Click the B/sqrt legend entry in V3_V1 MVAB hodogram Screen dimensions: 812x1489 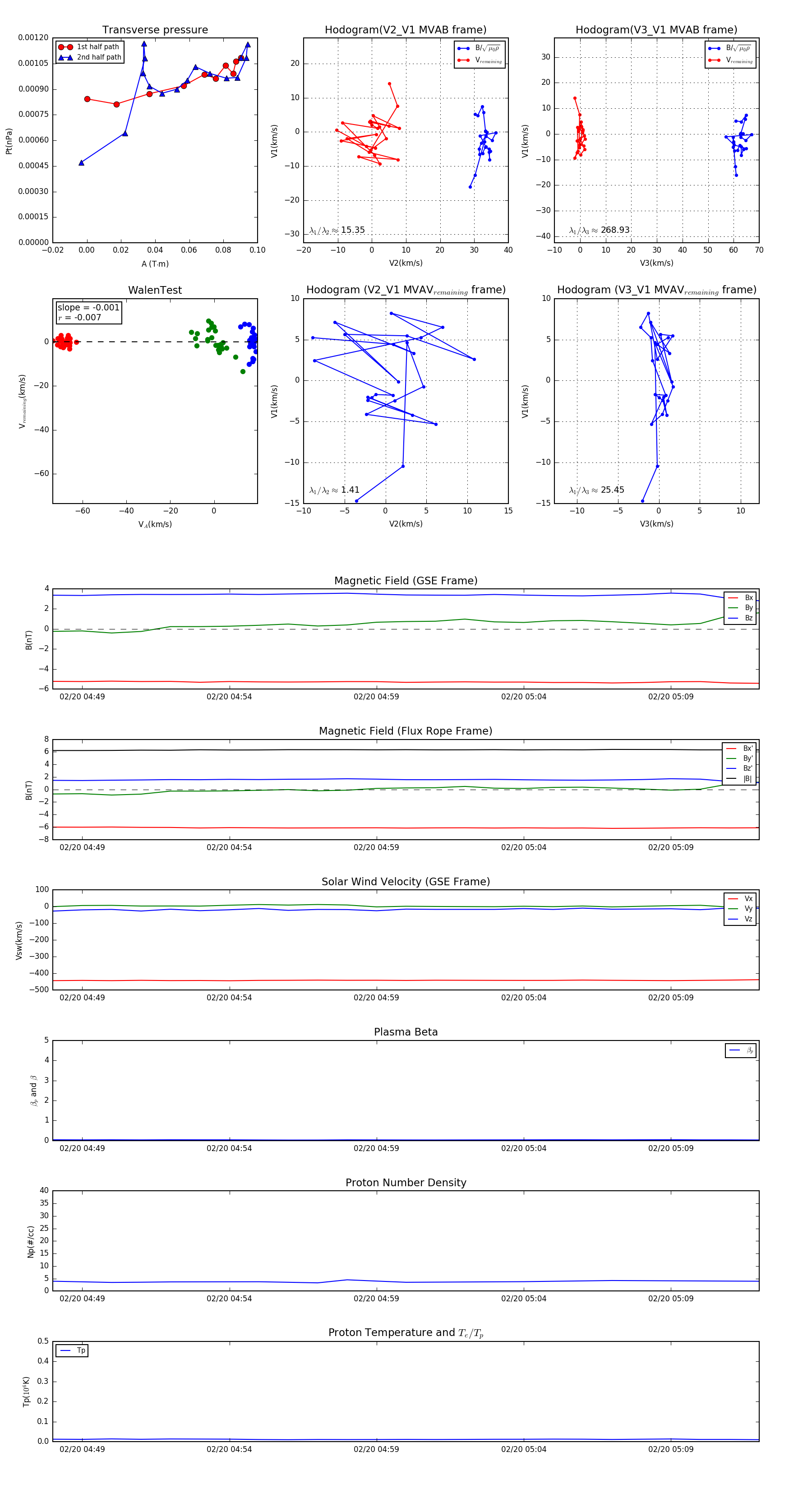coord(730,49)
